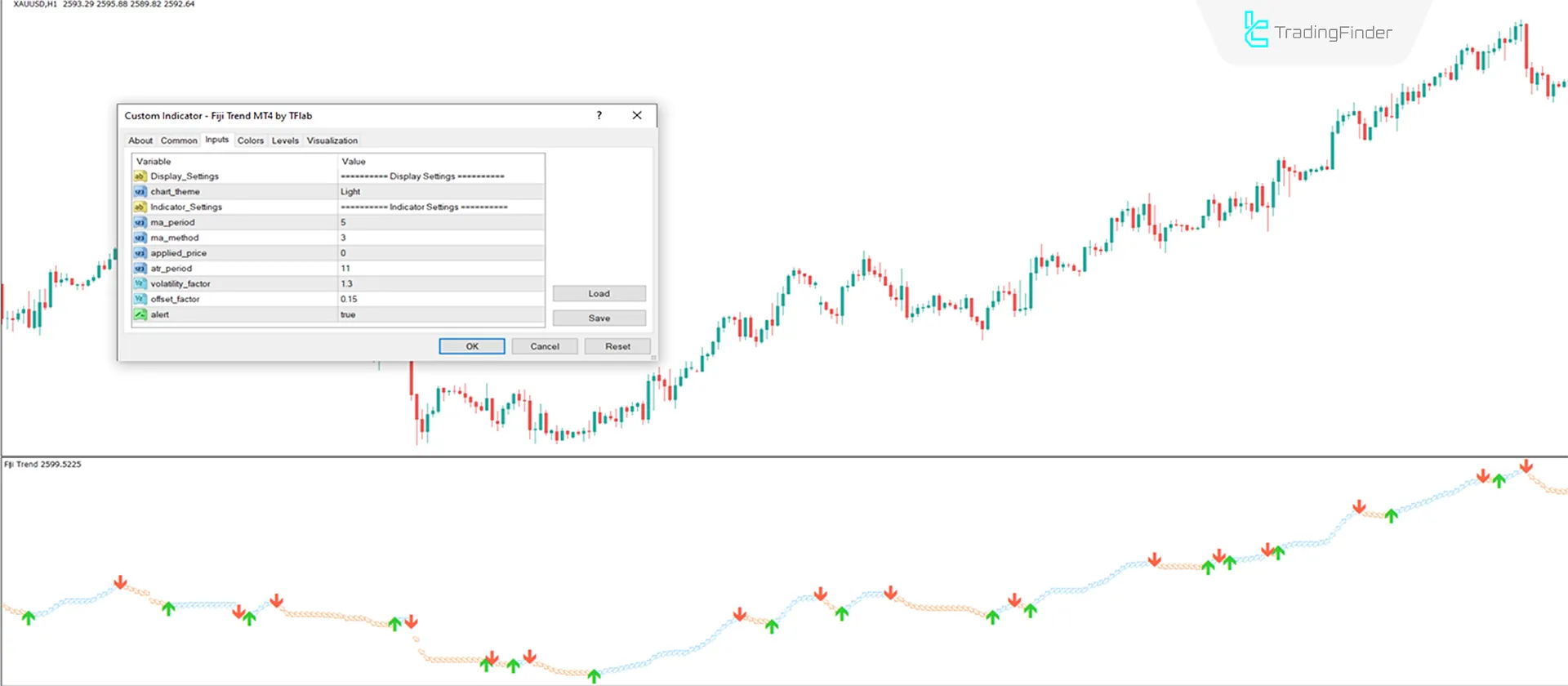
Task: Load saved input settings
Action: click(x=599, y=293)
